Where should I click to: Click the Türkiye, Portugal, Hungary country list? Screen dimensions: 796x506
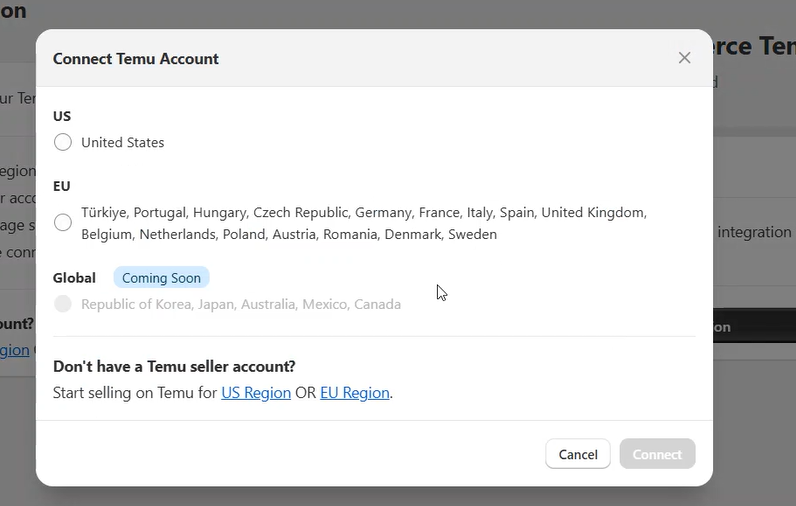(364, 223)
